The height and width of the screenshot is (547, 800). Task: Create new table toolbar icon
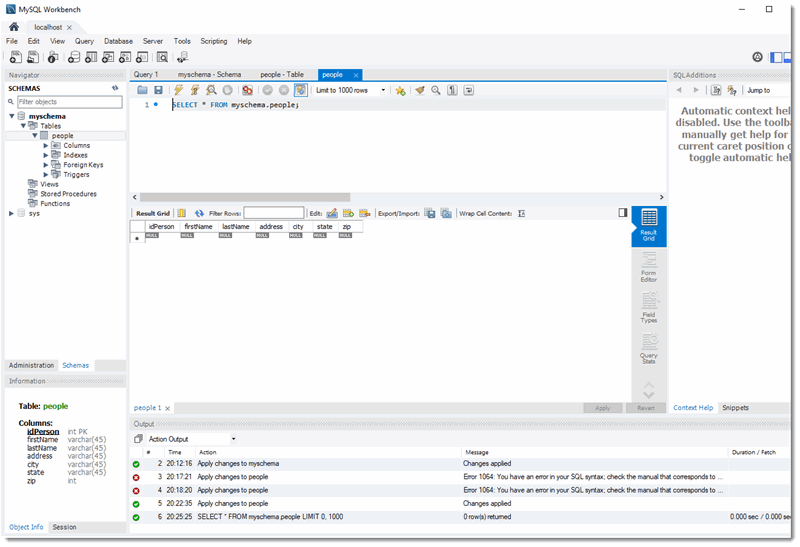(x=91, y=57)
